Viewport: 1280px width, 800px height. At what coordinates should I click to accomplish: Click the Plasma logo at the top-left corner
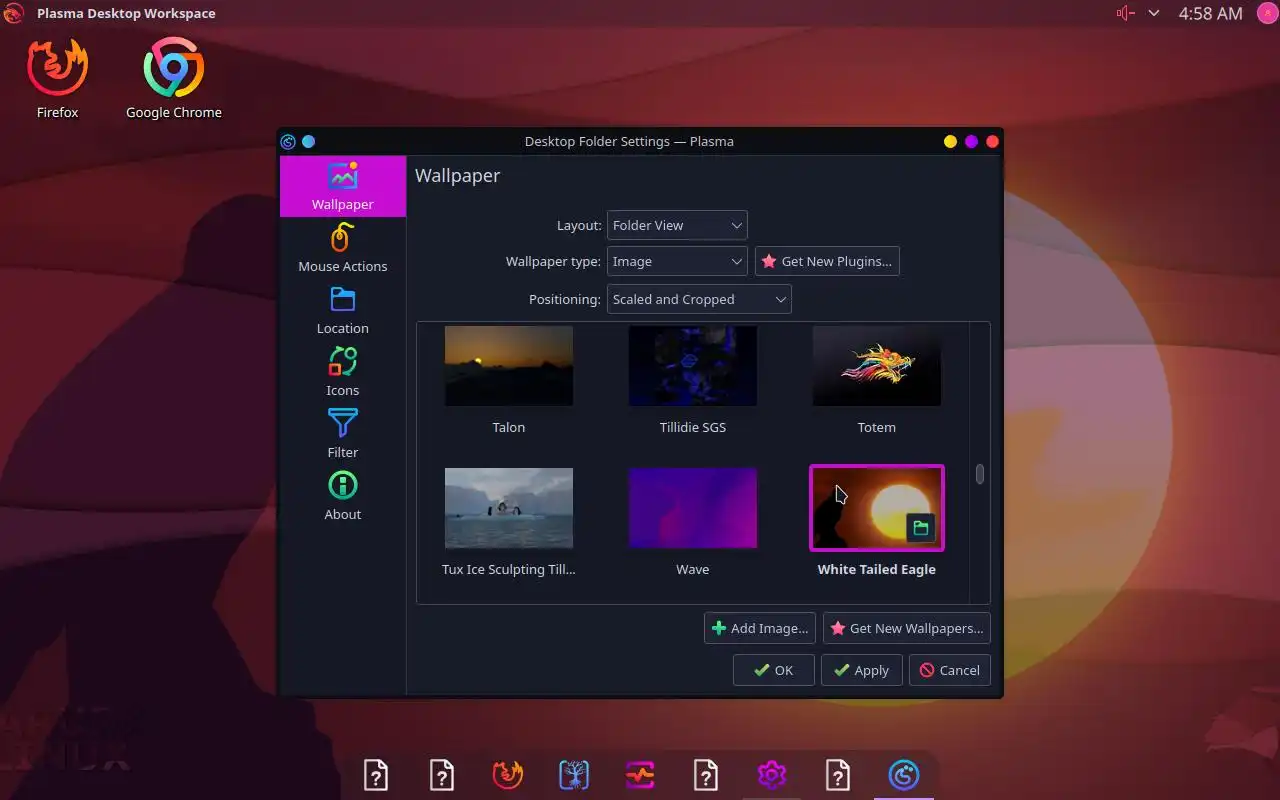(x=14, y=14)
